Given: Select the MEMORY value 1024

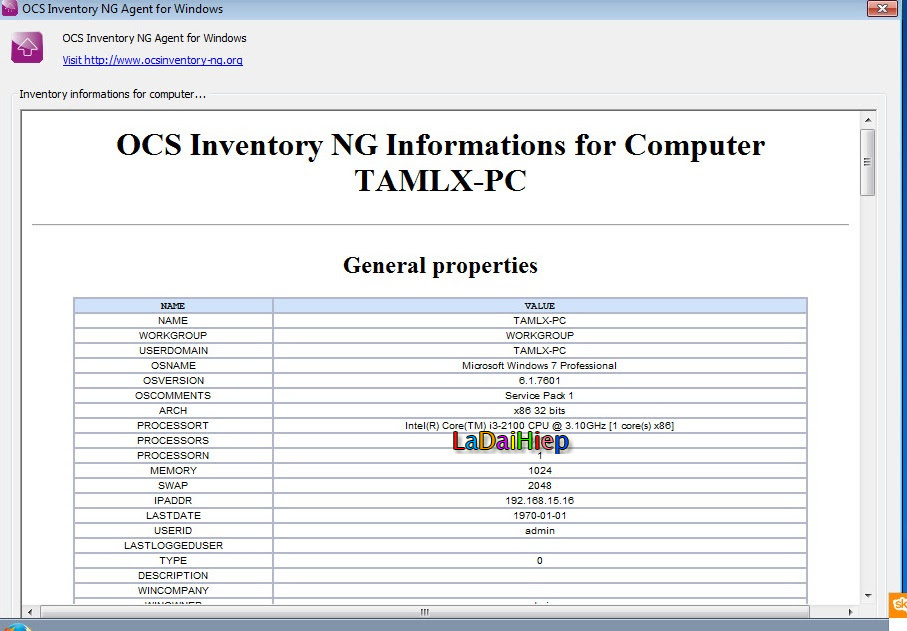Looking at the screenshot, I should [x=540, y=471].
